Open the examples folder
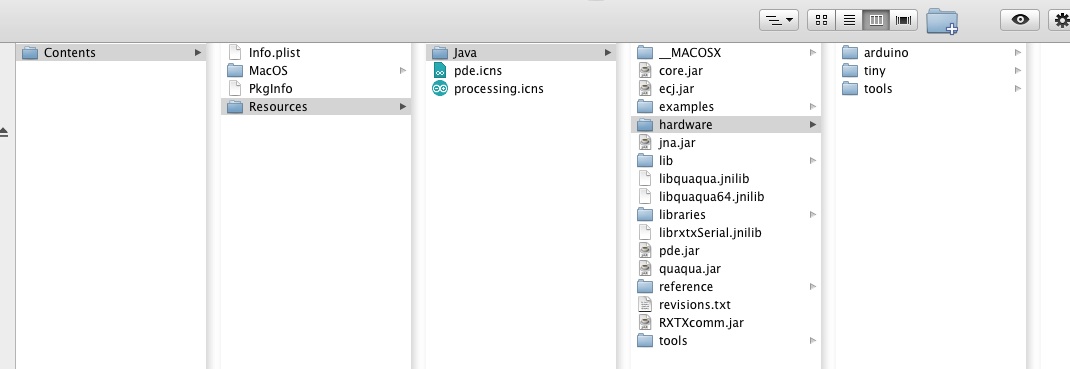The height and width of the screenshot is (369, 1070). (x=726, y=106)
